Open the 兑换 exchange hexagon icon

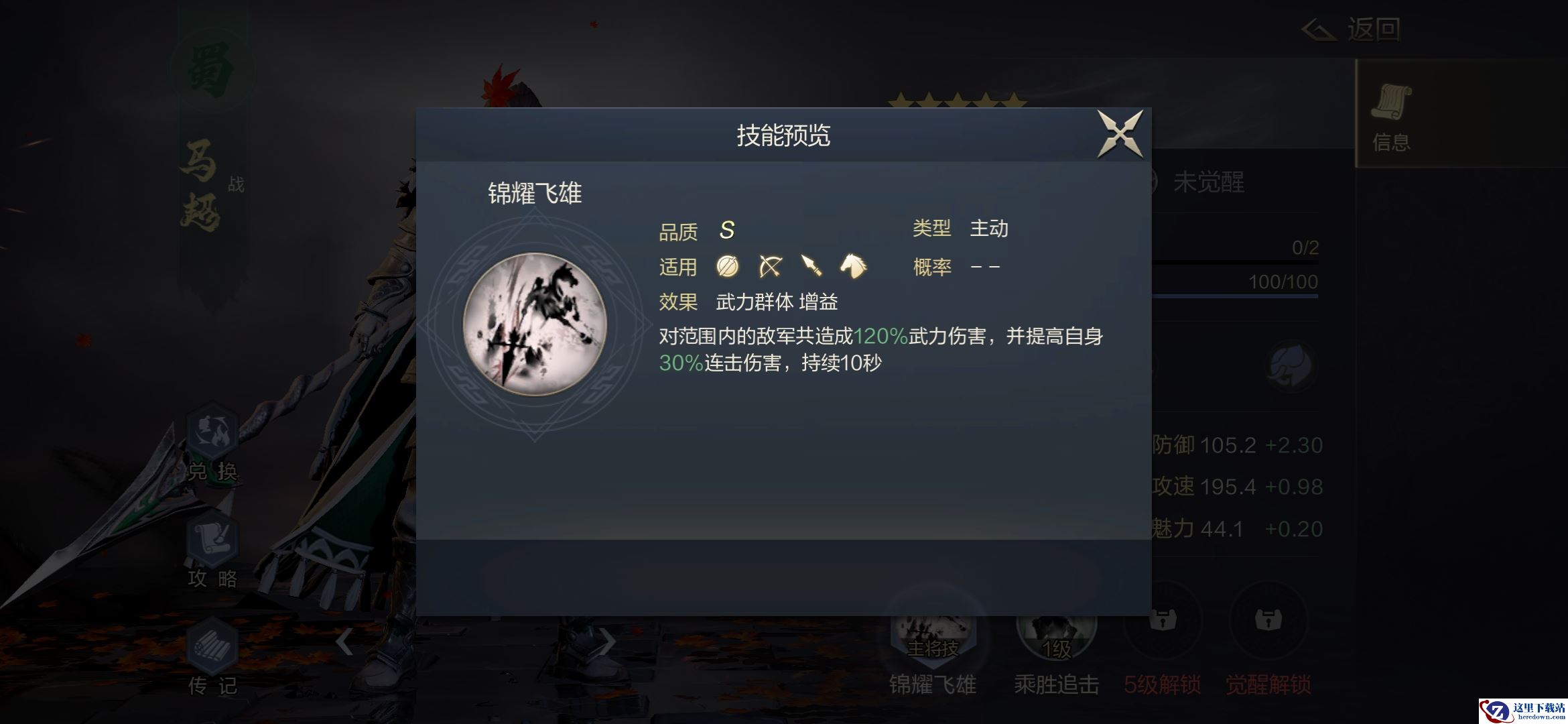click(212, 442)
